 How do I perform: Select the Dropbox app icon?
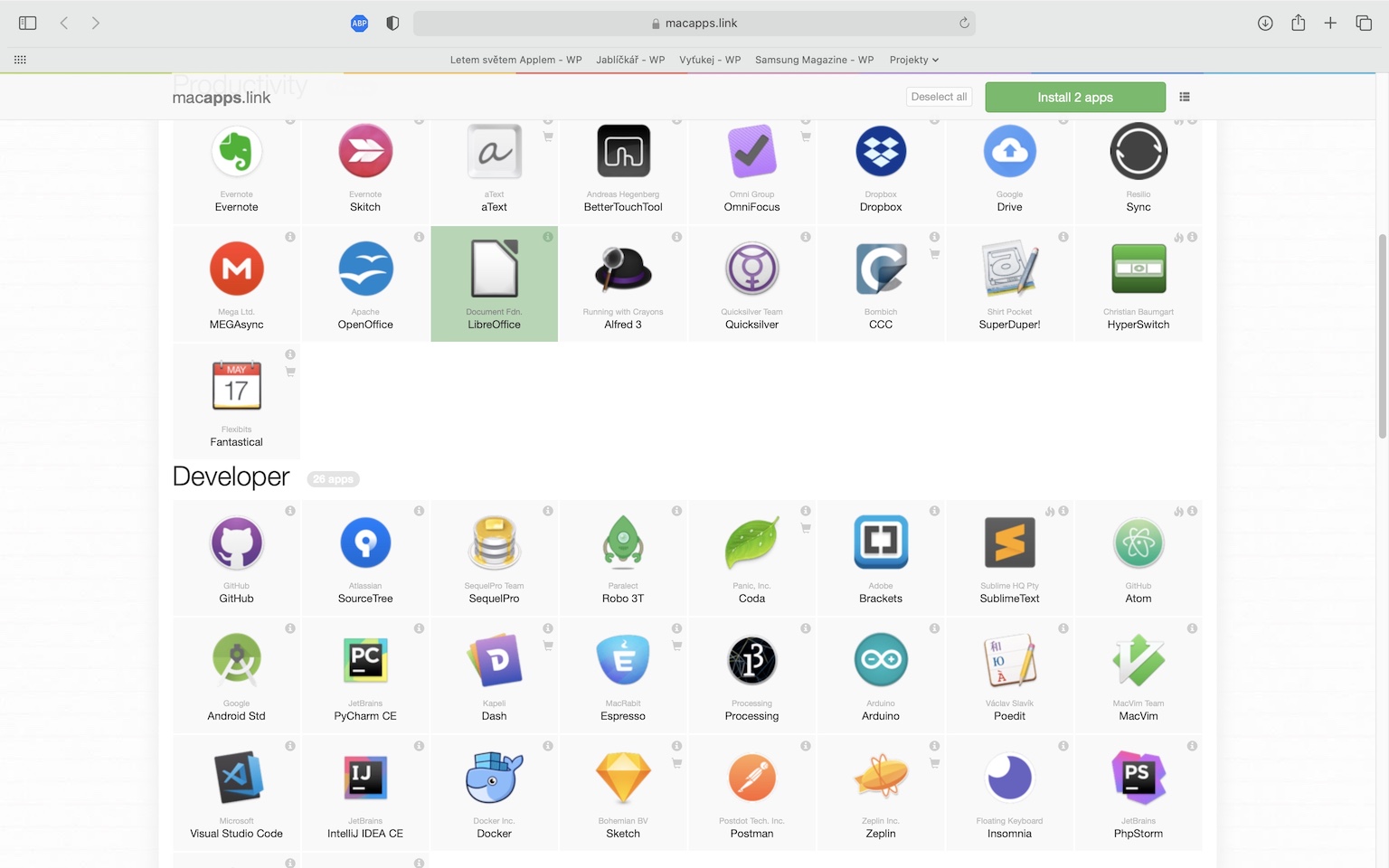(881, 151)
